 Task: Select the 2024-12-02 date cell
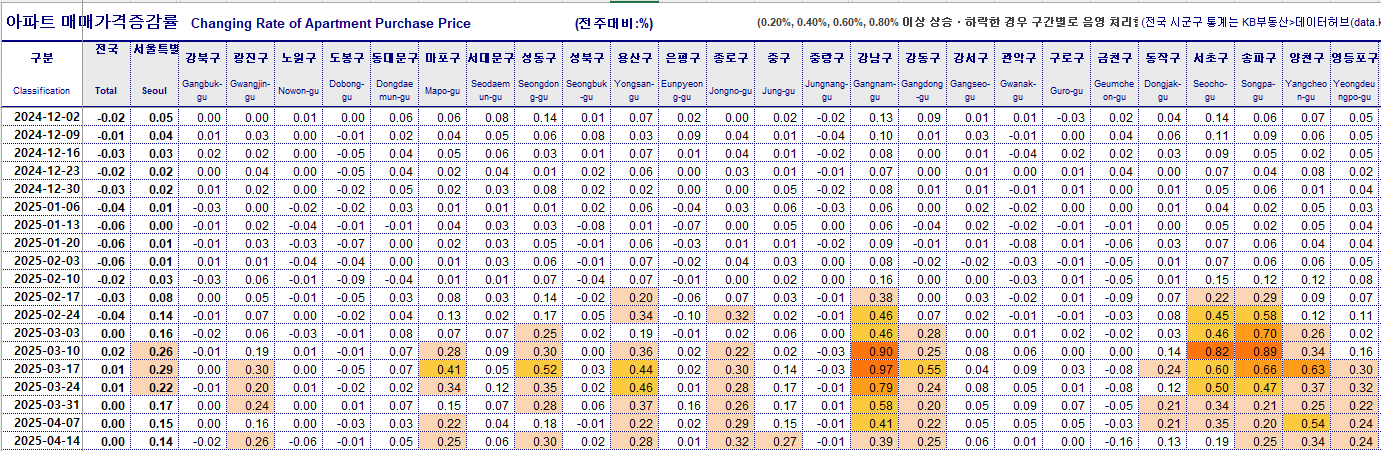(x=42, y=117)
